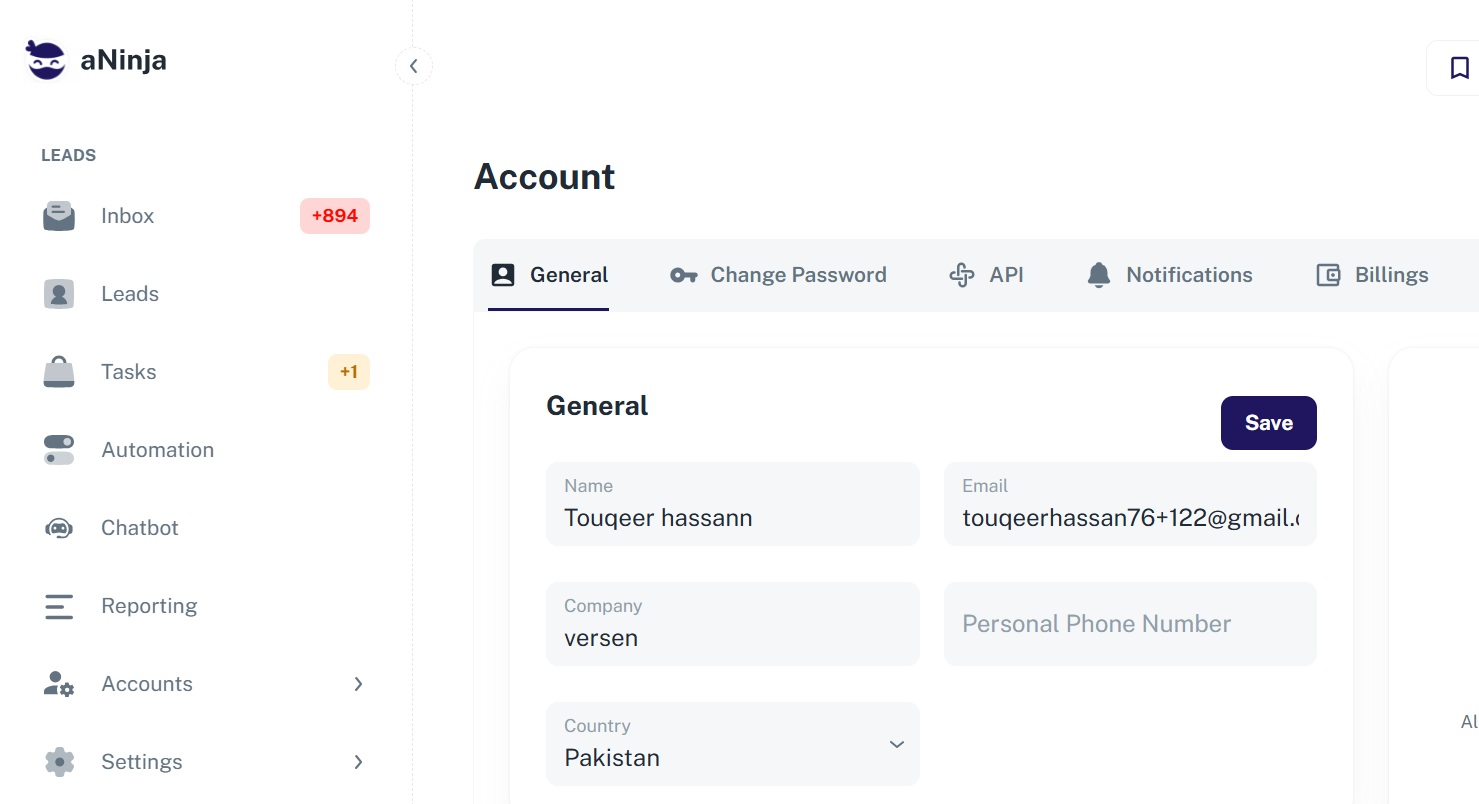Click the Reporting bars icon
Screen dimensions: 1479x804
coord(59,606)
